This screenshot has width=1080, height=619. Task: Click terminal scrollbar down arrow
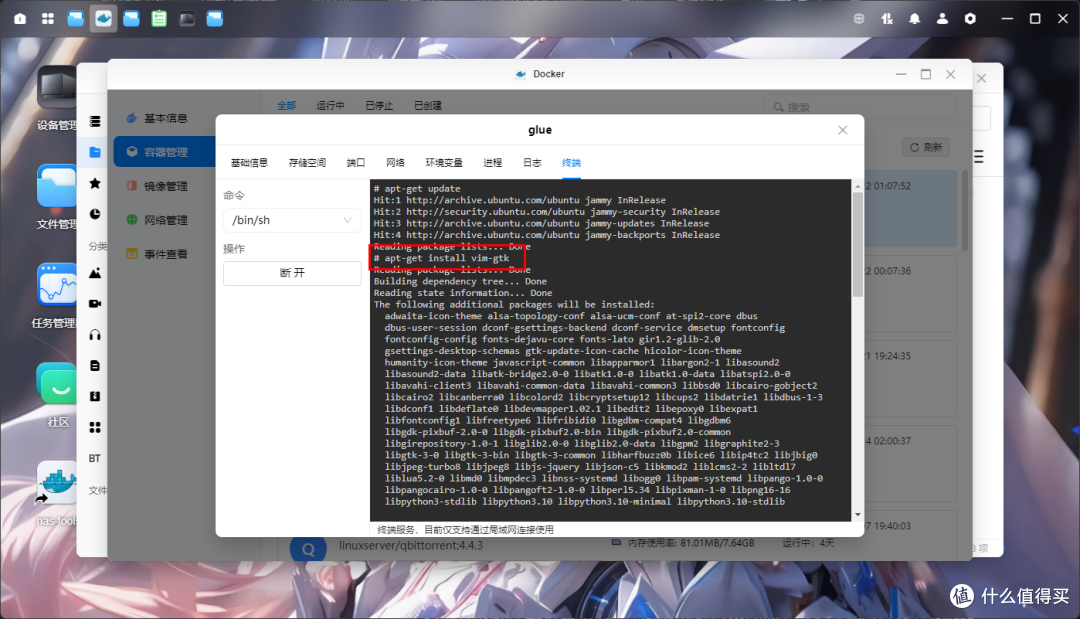click(x=858, y=514)
